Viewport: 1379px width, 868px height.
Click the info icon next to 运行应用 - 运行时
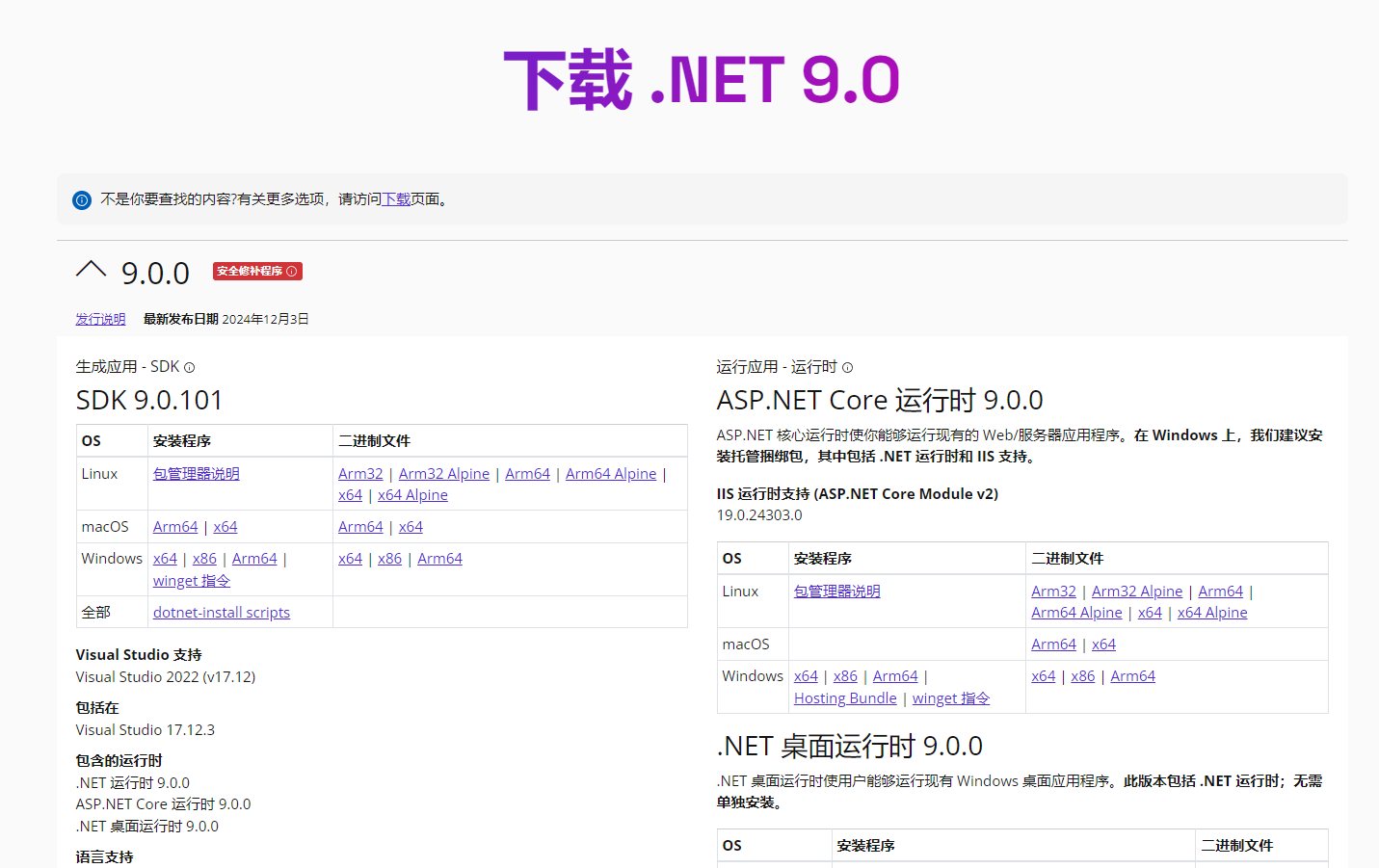(x=848, y=368)
